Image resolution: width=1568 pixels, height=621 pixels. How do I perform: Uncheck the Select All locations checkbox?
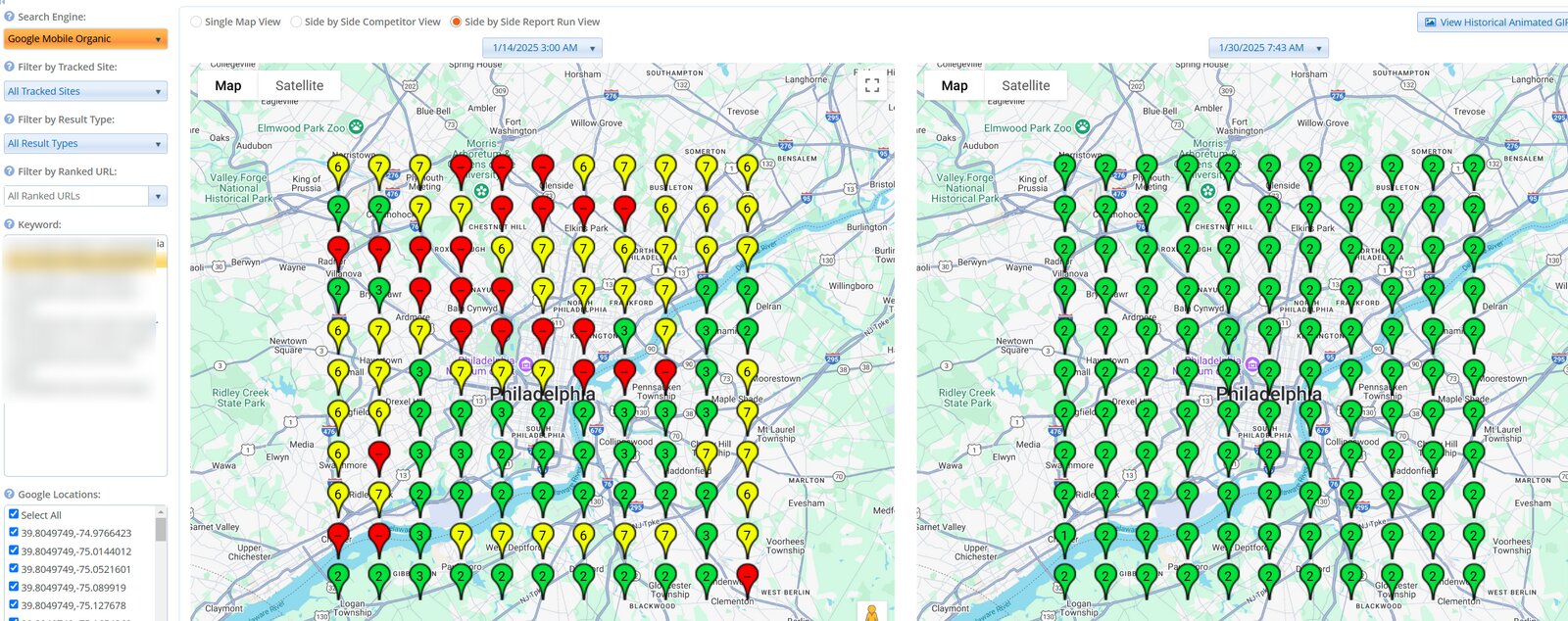coord(14,514)
